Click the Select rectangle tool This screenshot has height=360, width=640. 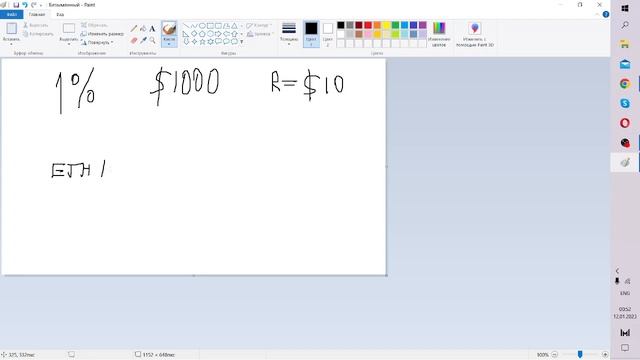tap(69, 29)
